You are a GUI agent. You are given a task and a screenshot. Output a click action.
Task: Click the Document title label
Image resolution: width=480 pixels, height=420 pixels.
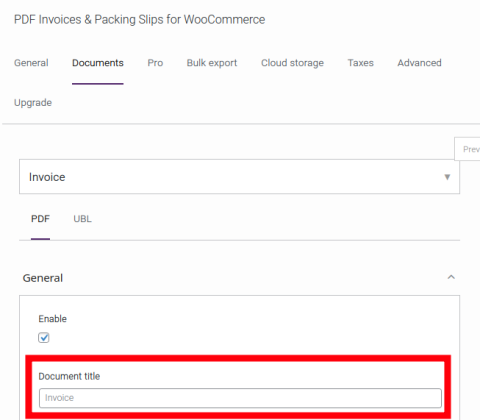click(69, 376)
